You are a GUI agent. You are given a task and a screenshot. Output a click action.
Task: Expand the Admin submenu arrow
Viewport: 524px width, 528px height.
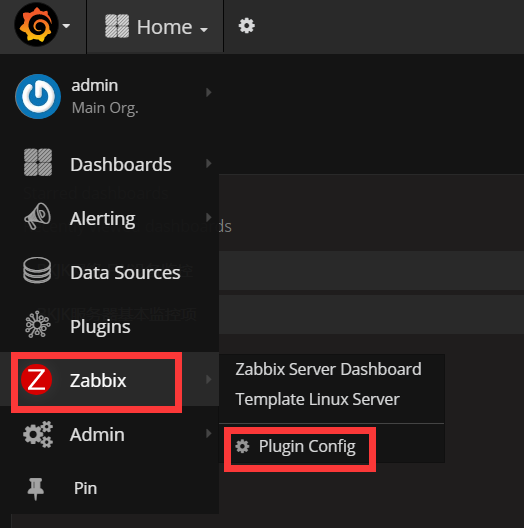(x=209, y=433)
